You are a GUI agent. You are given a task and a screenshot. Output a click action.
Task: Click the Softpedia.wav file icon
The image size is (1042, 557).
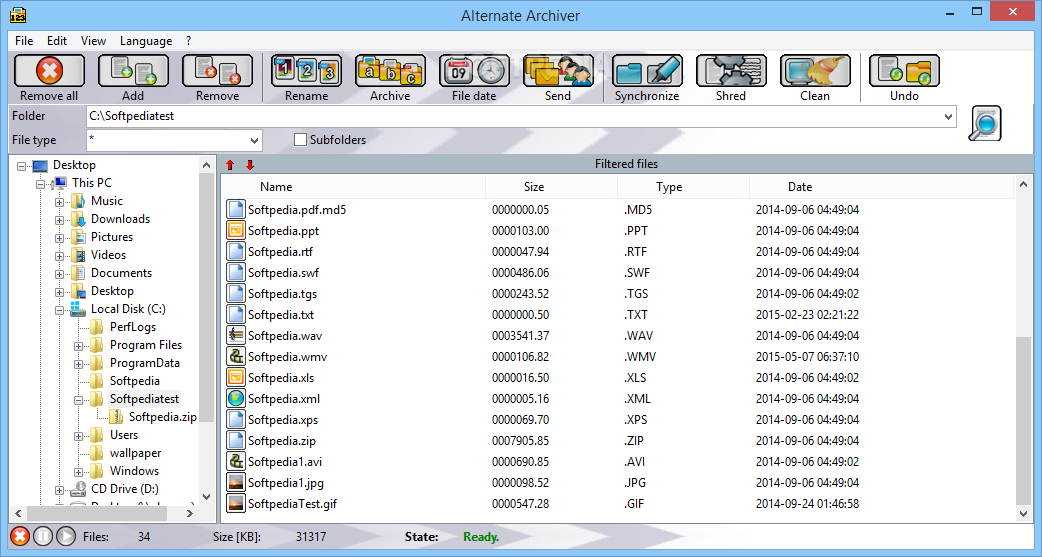pos(236,336)
